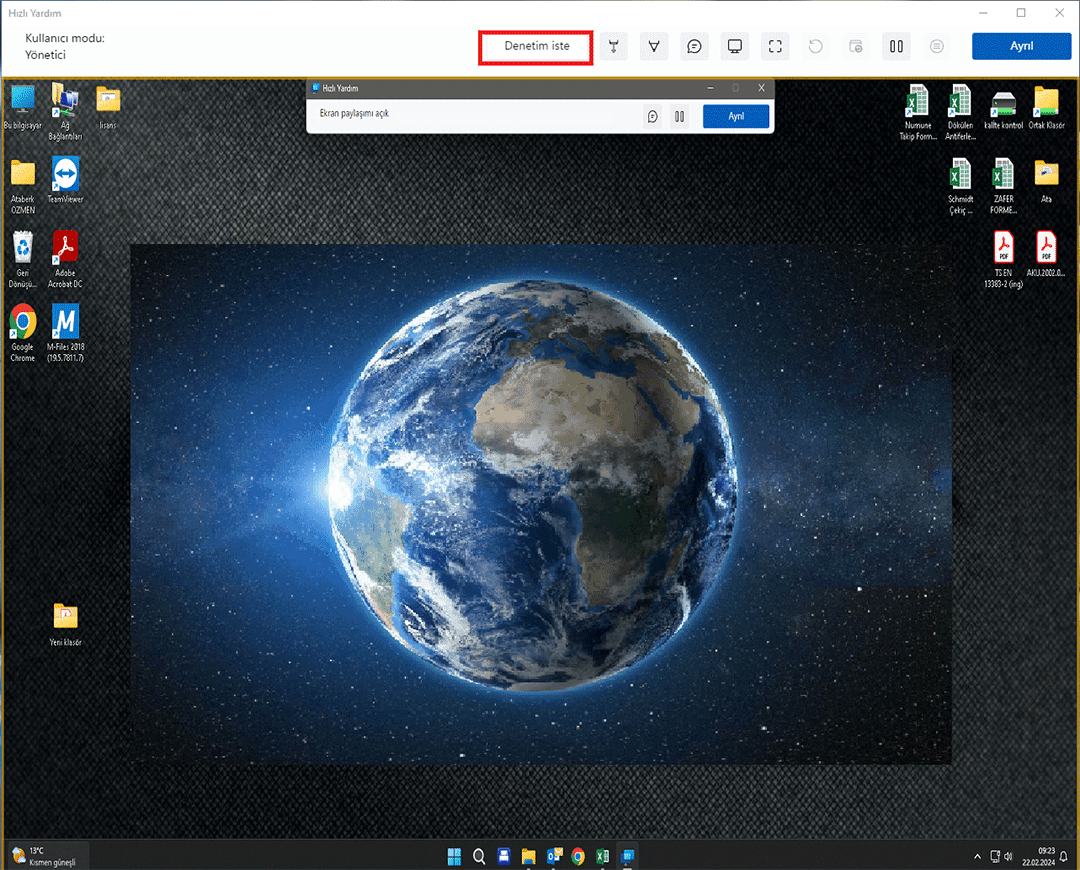Image resolution: width=1080 pixels, height=870 pixels.
Task: Open TeamViewer desktop shortcut
Action: (x=65, y=178)
